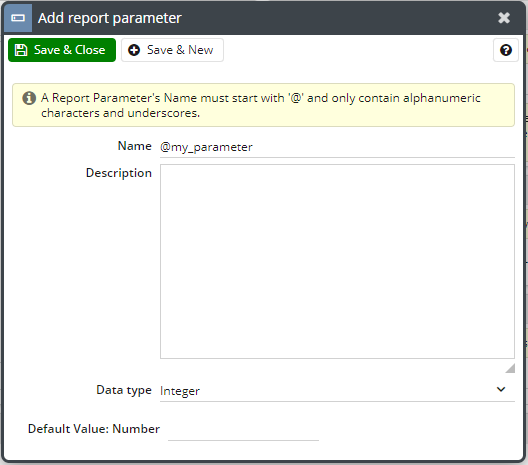Image resolution: width=528 pixels, height=465 pixels.
Task: Focus the Default Value Number field
Action: [x=243, y=431]
